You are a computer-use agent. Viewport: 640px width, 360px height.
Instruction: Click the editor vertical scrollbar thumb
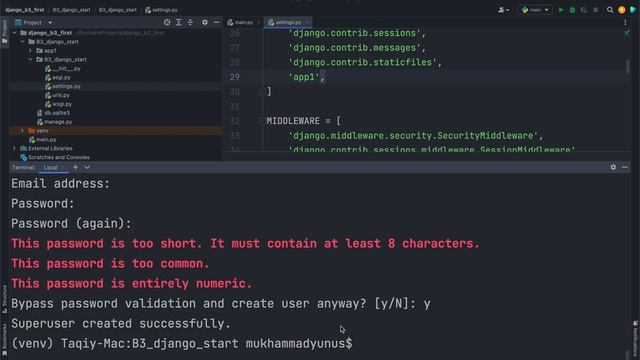point(628,66)
